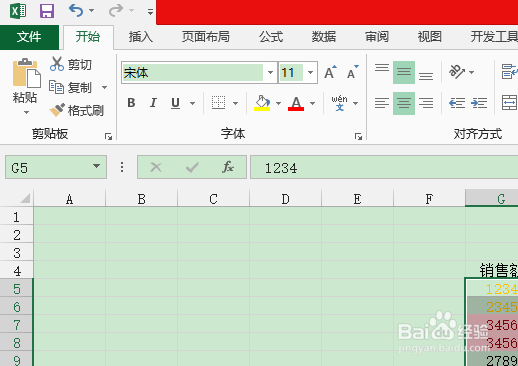Open the 复制 dropdown arrow

click(105, 88)
